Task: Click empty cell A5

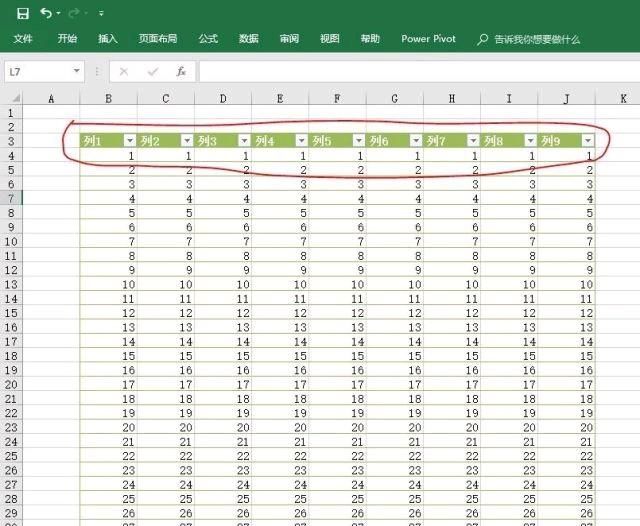Action: click(51, 170)
